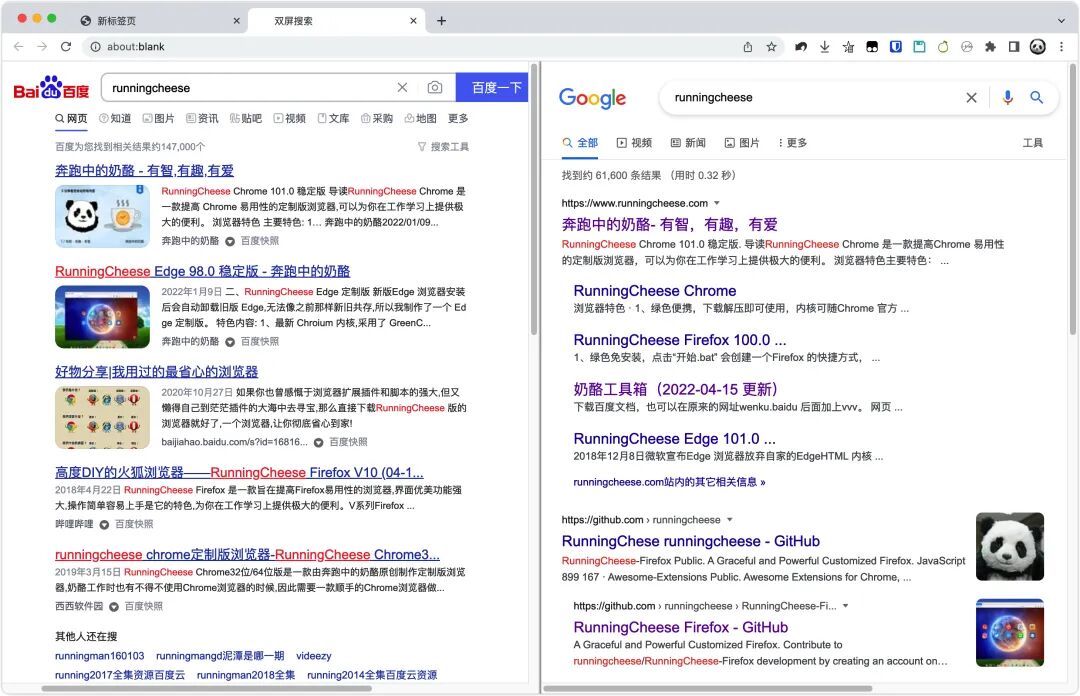Screen dimensions: 1080x696
Task: Open Baidu 搜索工具 filter
Action: click(444, 147)
